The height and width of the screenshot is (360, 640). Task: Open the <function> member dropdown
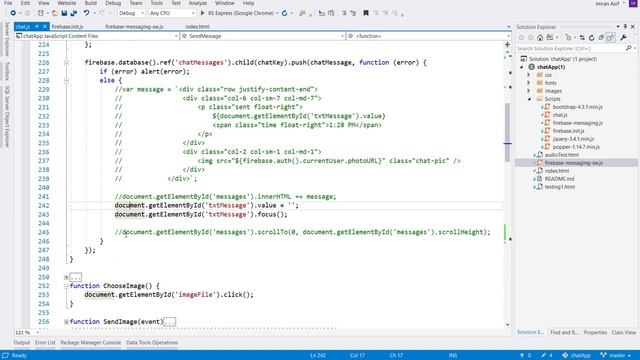[429, 36]
